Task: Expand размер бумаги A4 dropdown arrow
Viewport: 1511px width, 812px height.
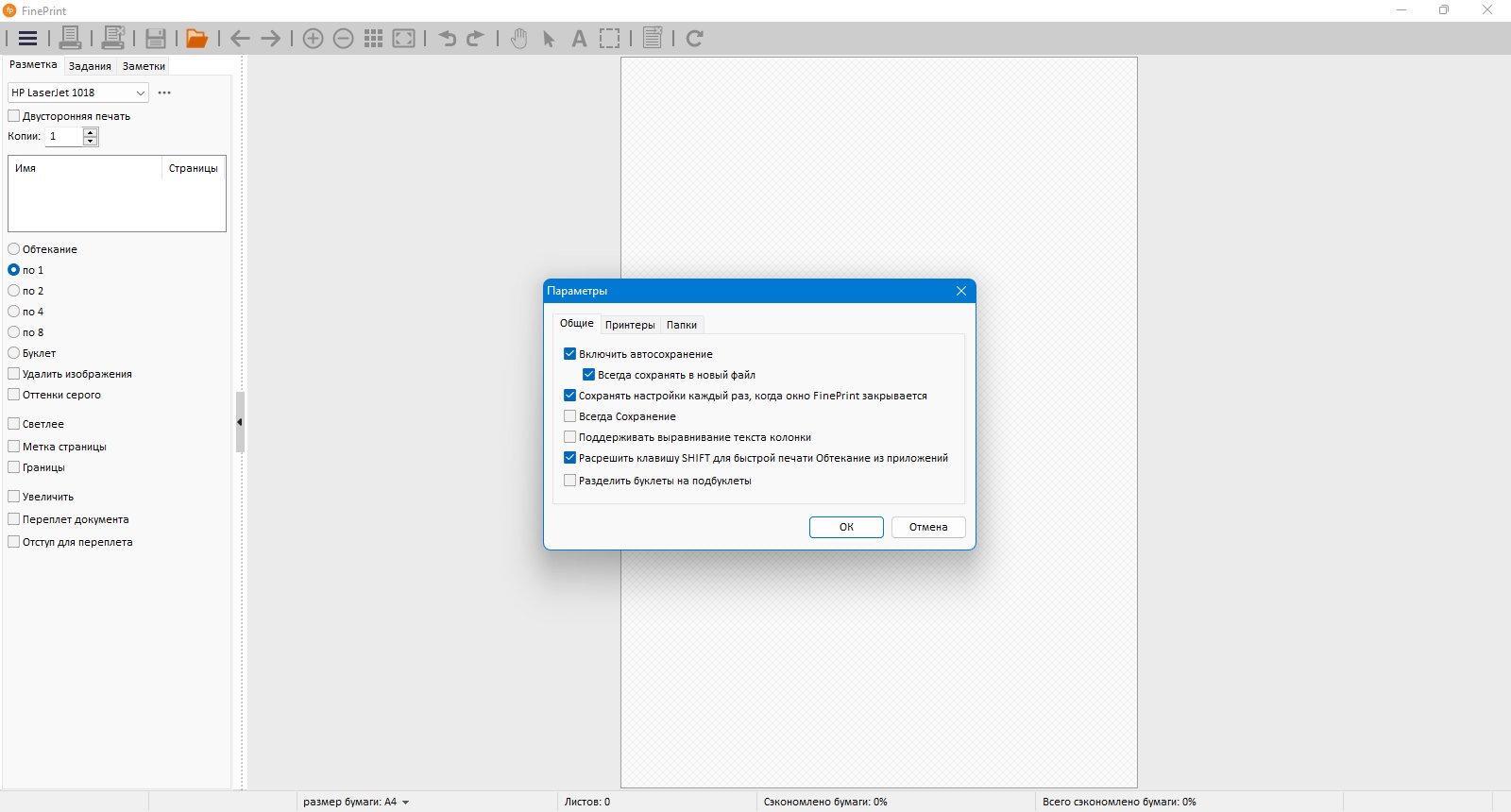Action: click(406, 803)
